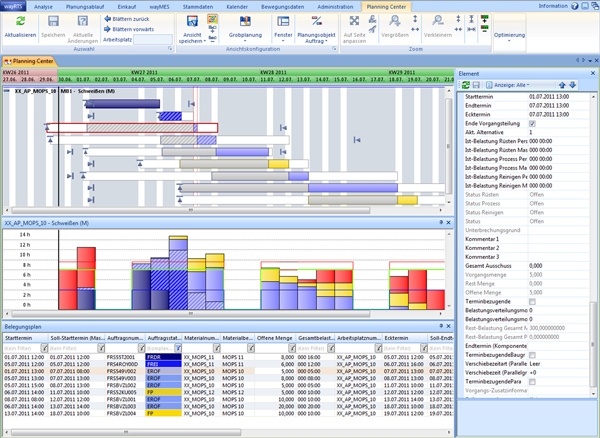Click Auf Seite anpassen zoom icon
Image resolution: width=600 pixels, height=438 pixels.
coord(354,21)
